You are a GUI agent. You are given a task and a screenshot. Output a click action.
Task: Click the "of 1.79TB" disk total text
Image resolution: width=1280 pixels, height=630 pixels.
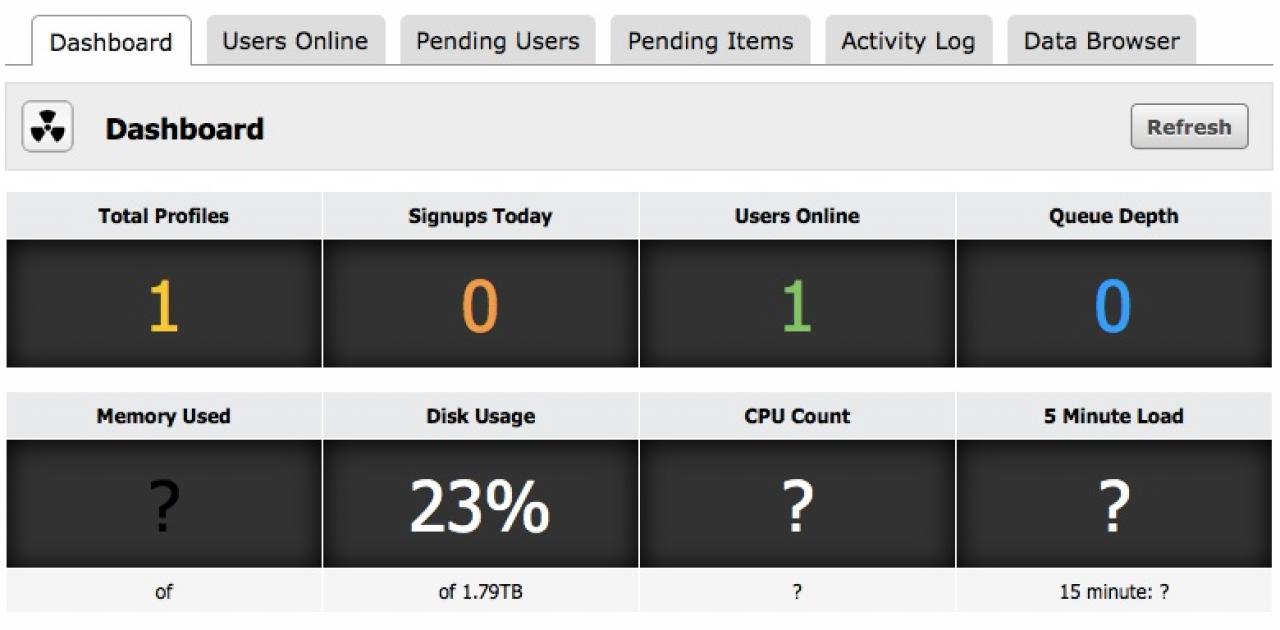point(480,592)
